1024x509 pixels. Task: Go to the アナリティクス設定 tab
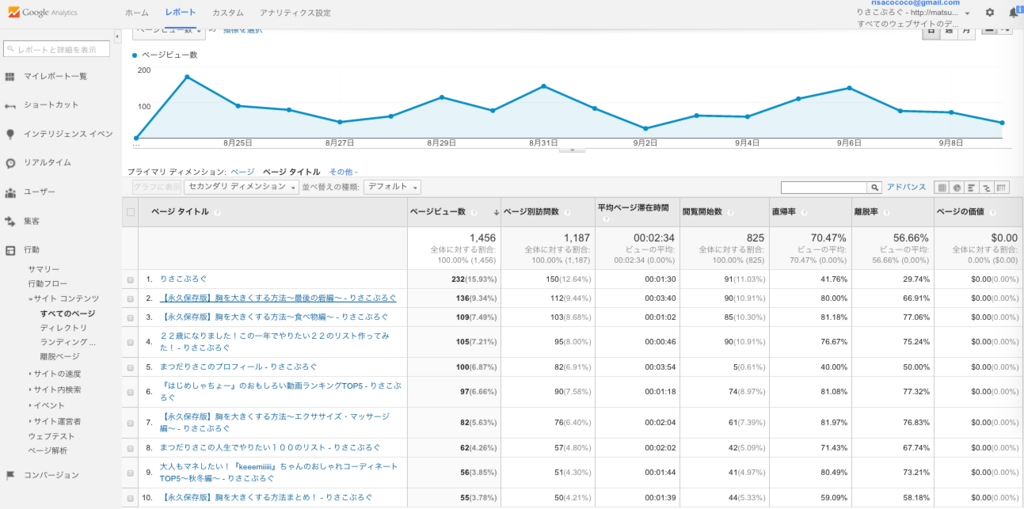(295, 12)
